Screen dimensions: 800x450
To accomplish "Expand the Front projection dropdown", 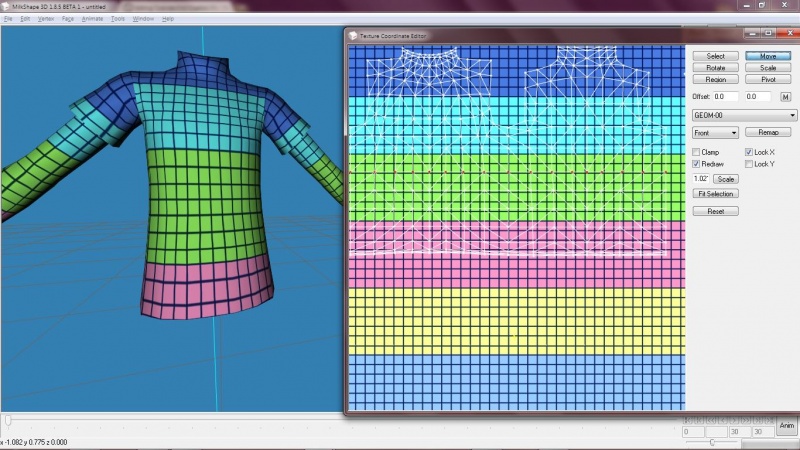I will [x=715, y=132].
